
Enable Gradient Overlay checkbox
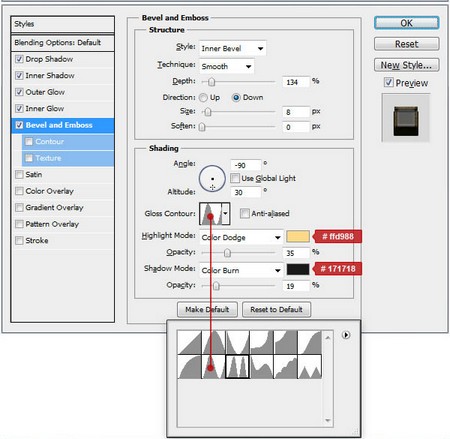click(19, 207)
